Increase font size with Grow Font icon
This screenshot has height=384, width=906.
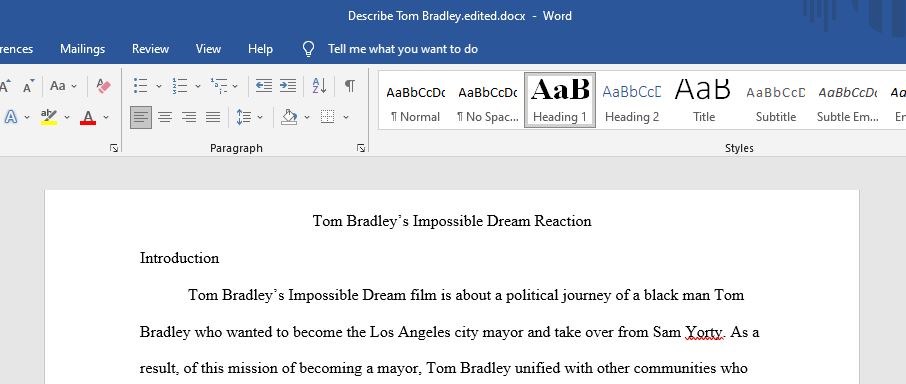click(5, 87)
